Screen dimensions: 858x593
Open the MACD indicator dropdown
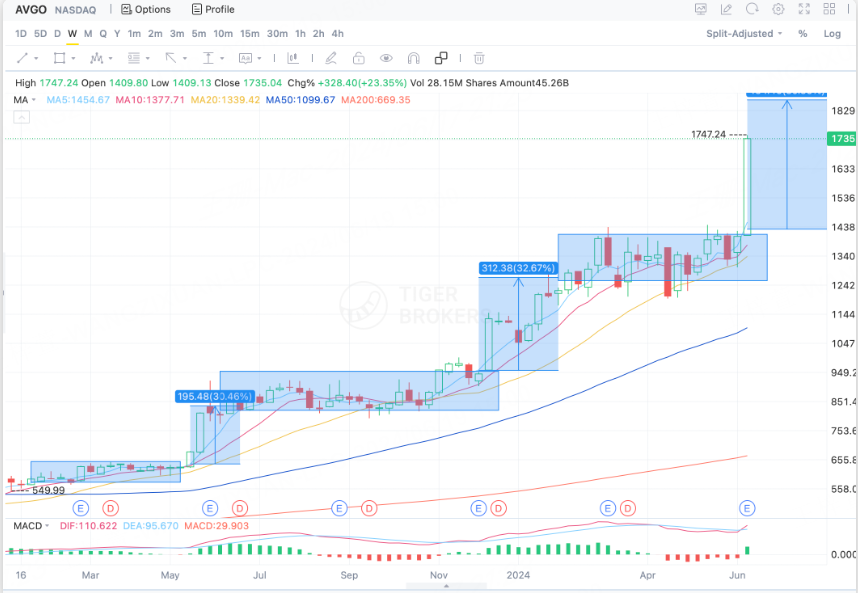point(31,526)
